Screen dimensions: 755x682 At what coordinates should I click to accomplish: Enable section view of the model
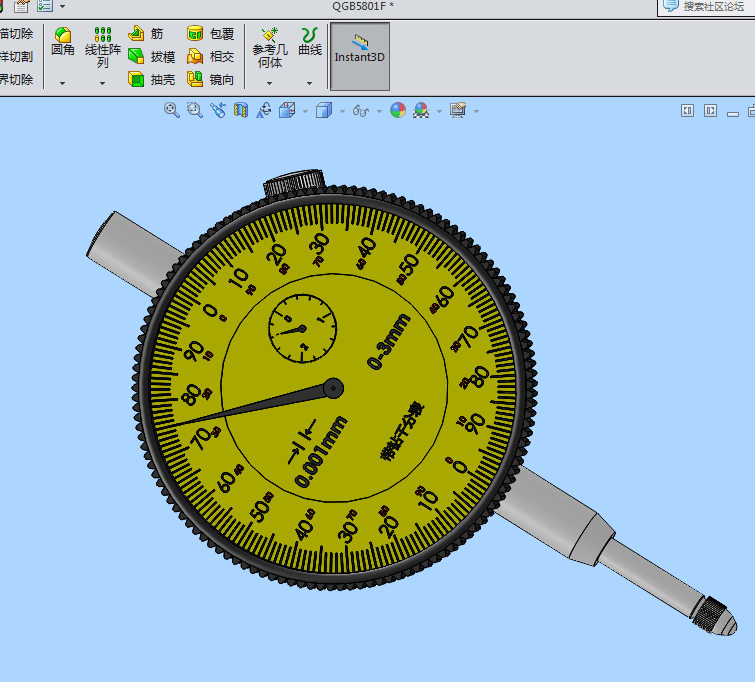click(x=241, y=110)
